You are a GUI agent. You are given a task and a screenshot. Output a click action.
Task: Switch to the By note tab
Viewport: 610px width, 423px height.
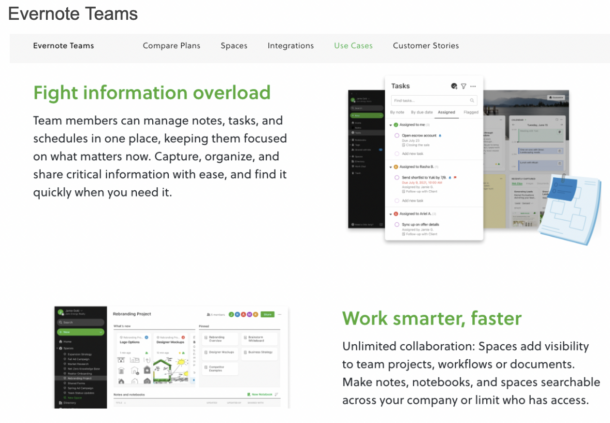tap(397, 112)
